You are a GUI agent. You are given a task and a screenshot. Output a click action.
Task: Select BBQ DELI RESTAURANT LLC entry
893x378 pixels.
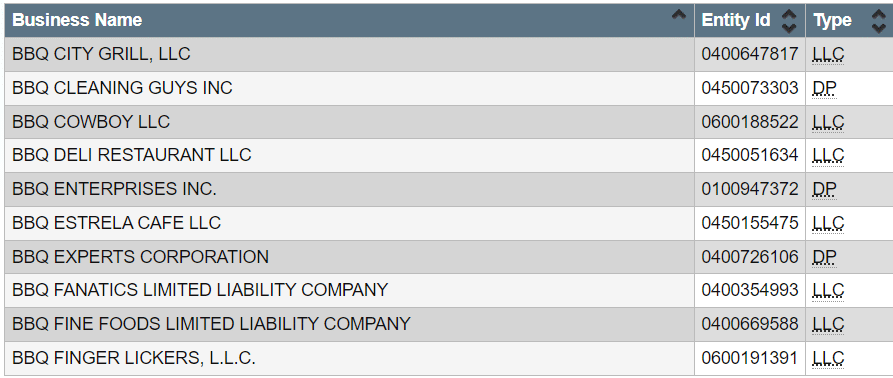pyautogui.click(x=132, y=155)
